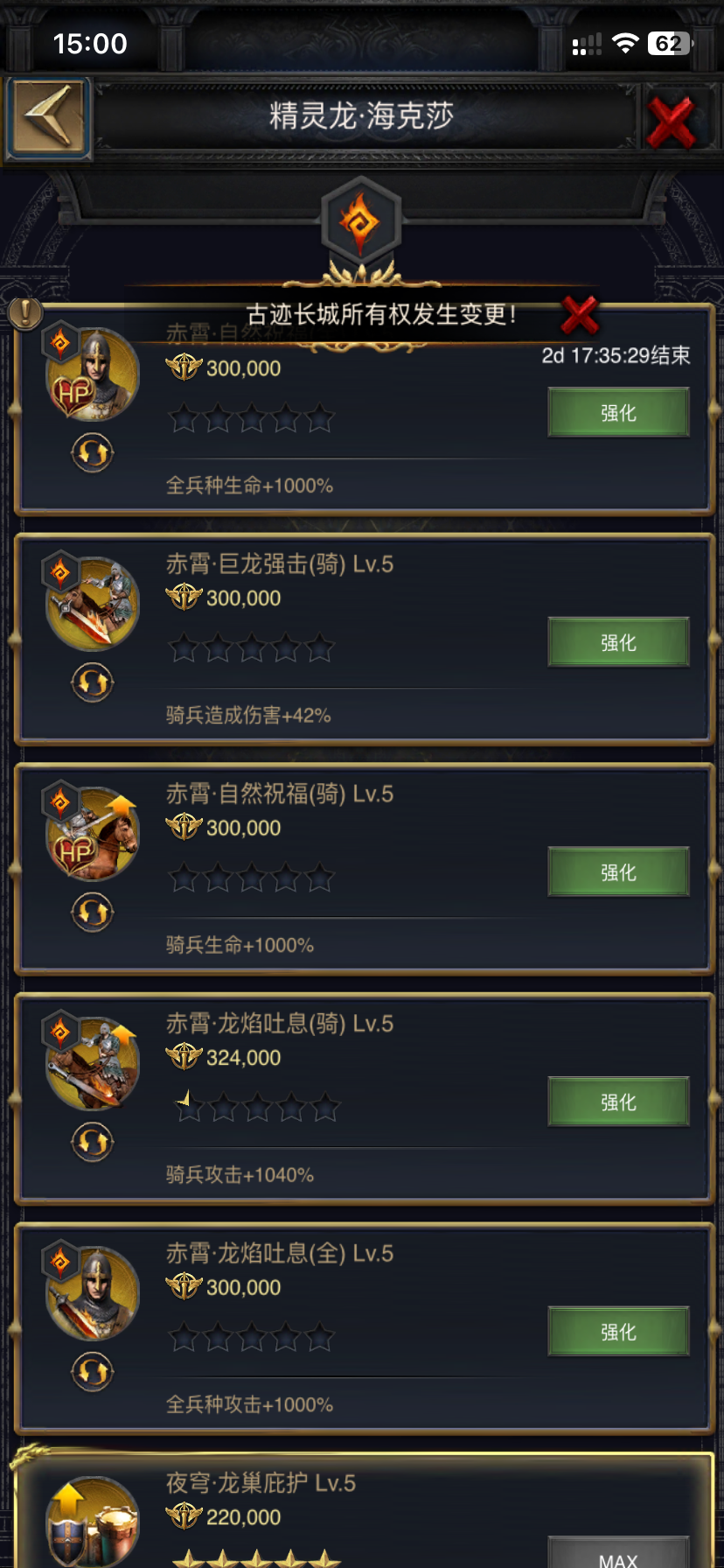Open the 全兵种生命 HP skill portrait
This screenshot has height=1568, width=724.
coord(91,374)
